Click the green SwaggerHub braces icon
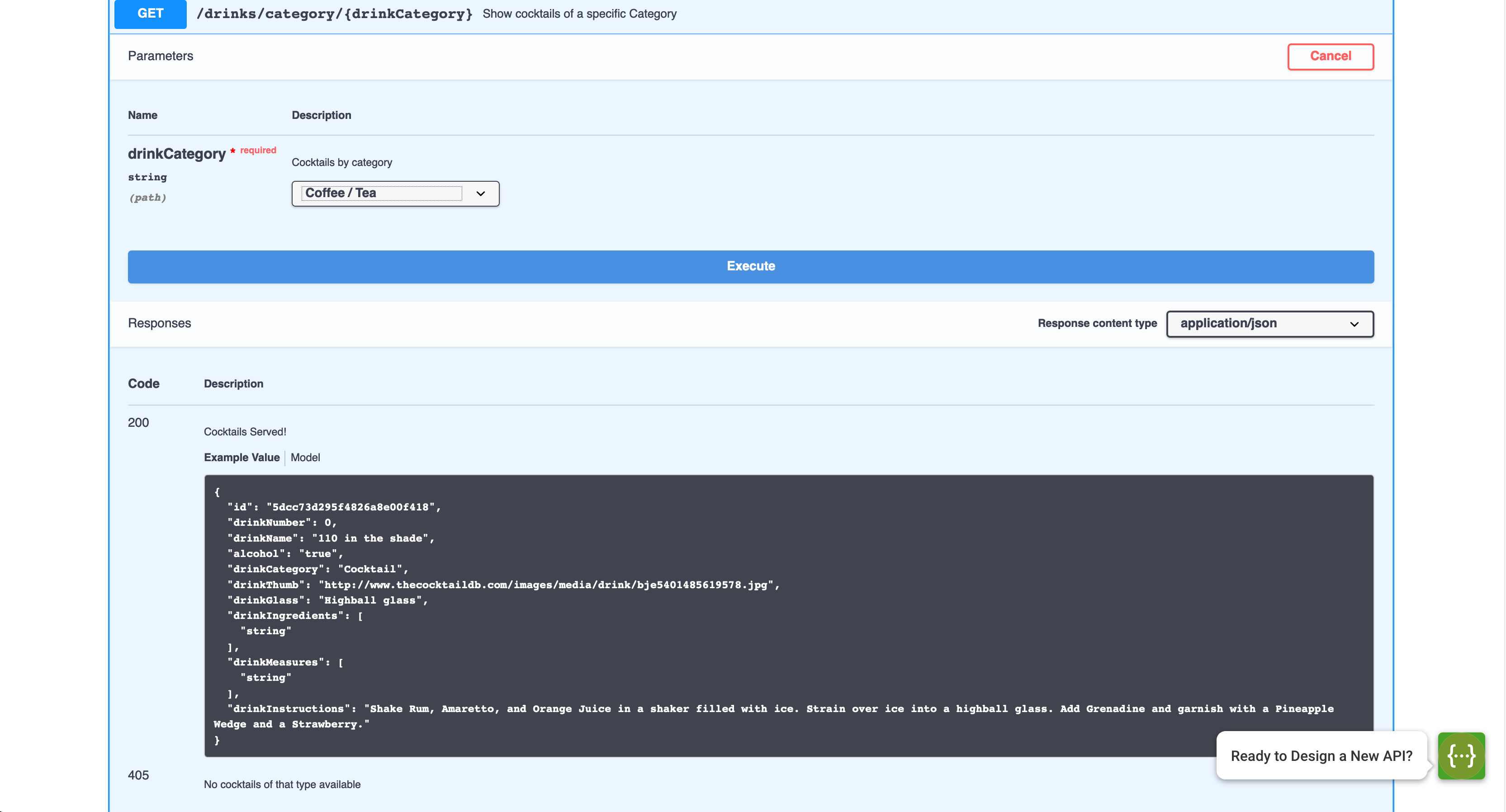Screen dimensions: 1506x812 click(x=1461, y=755)
